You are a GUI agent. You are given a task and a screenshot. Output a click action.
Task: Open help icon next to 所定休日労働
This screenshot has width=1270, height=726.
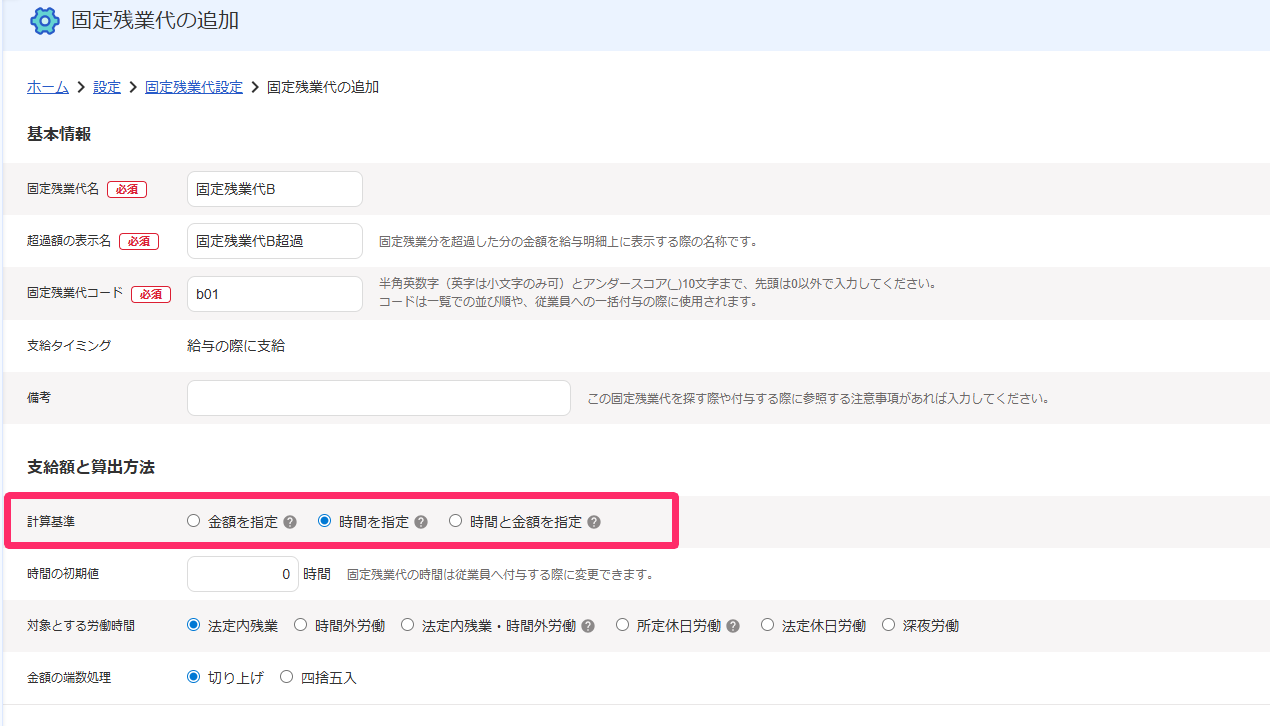(x=733, y=626)
